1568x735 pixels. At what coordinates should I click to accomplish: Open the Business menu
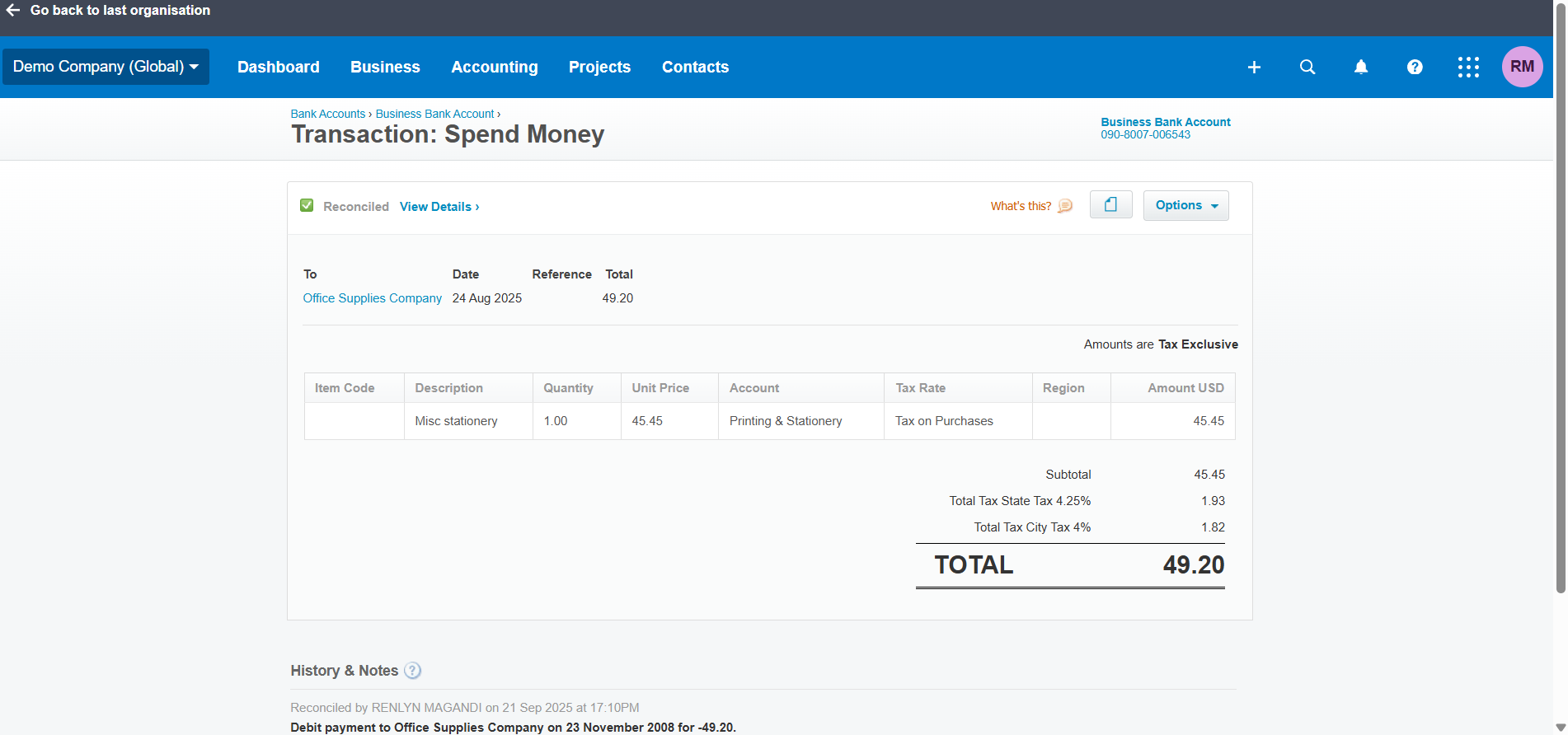(385, 67)
